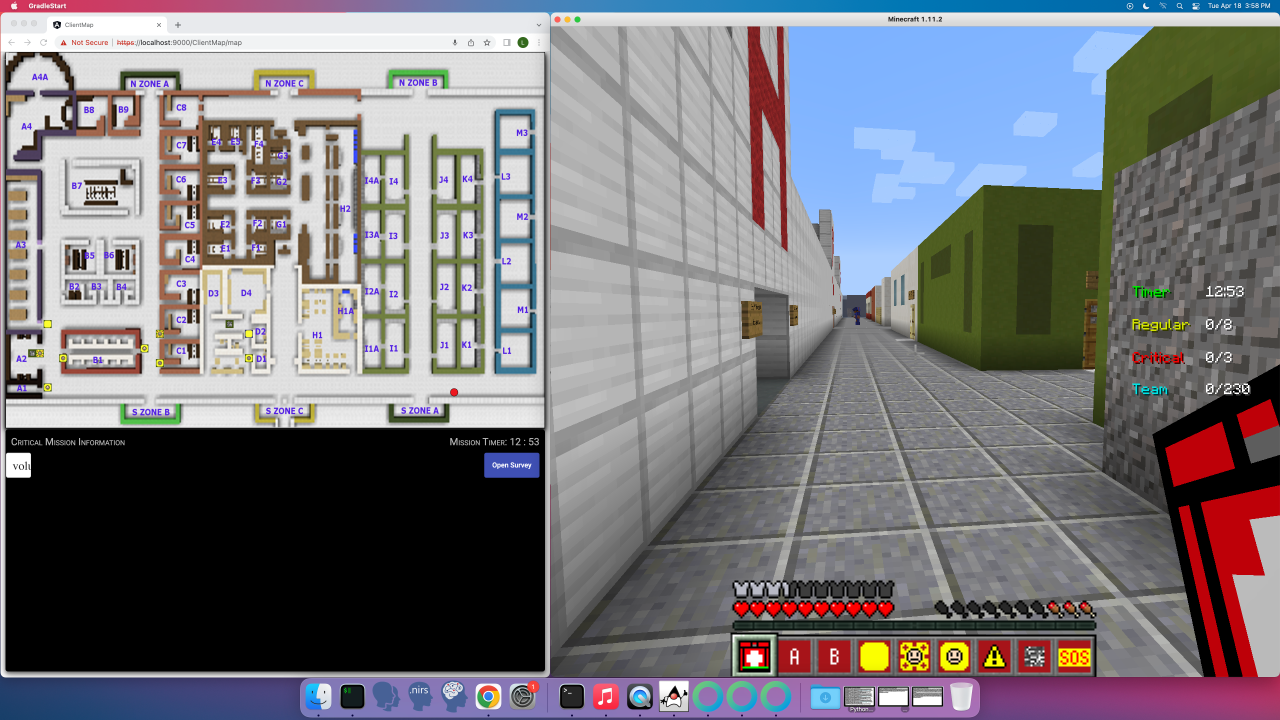This screenshot has height=720, width=1280.
Task: Click room D4 on the map
Action: click(x=246, y=293)
